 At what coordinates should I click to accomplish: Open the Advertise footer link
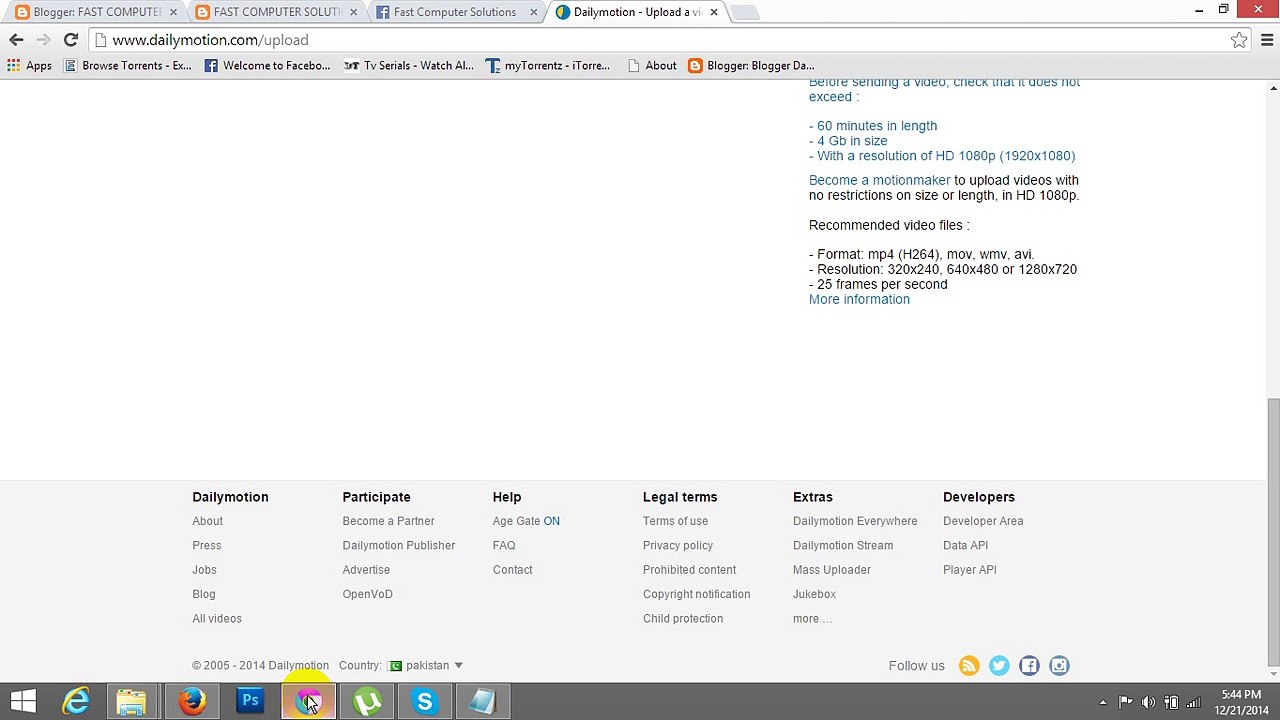[x=366, y=570]
